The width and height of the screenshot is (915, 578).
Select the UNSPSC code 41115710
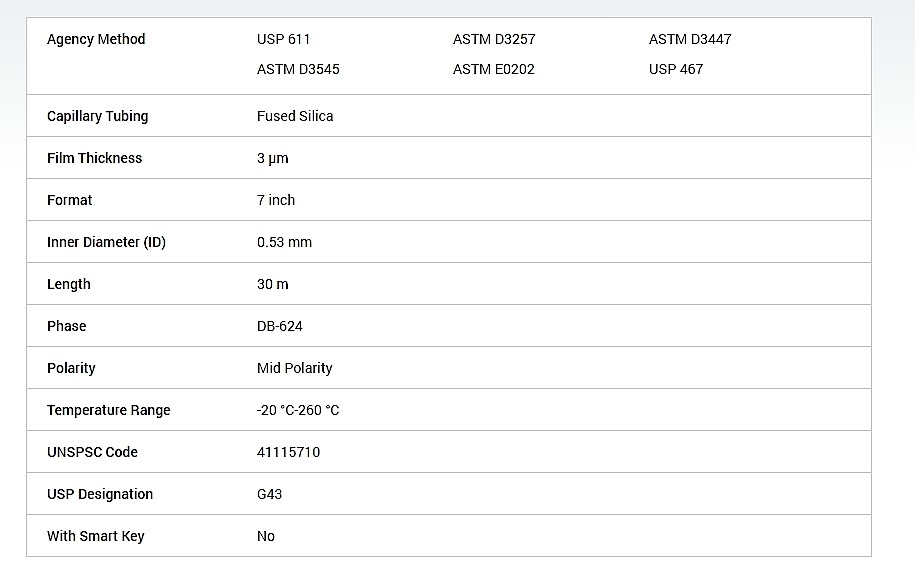coord(288,452)
